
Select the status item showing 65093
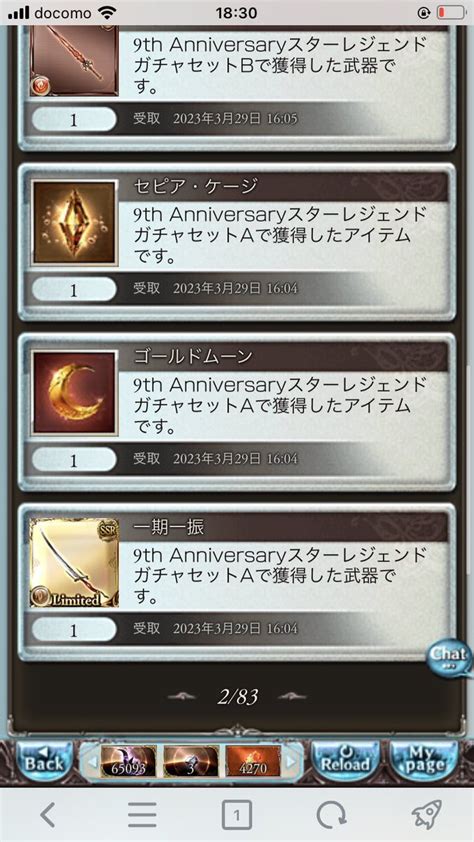click(x=128, y=761)
